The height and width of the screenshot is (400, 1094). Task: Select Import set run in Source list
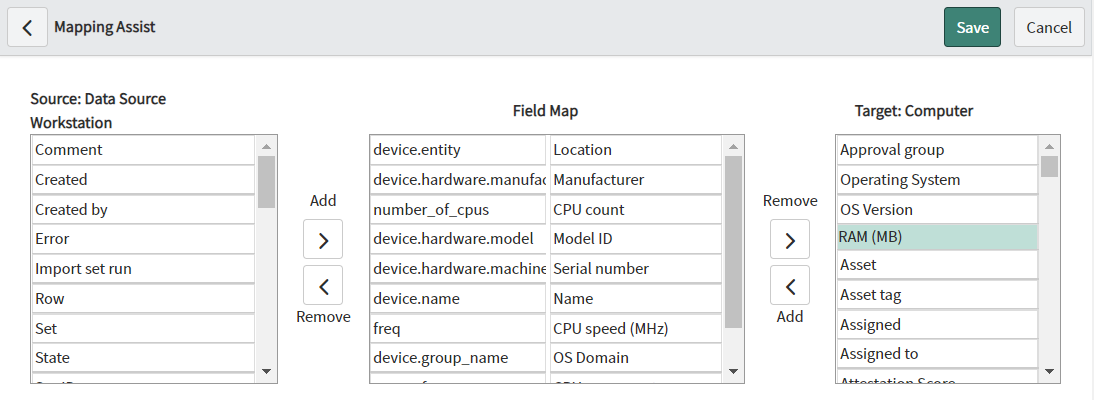pyautogui.click(x=144, y=269)
